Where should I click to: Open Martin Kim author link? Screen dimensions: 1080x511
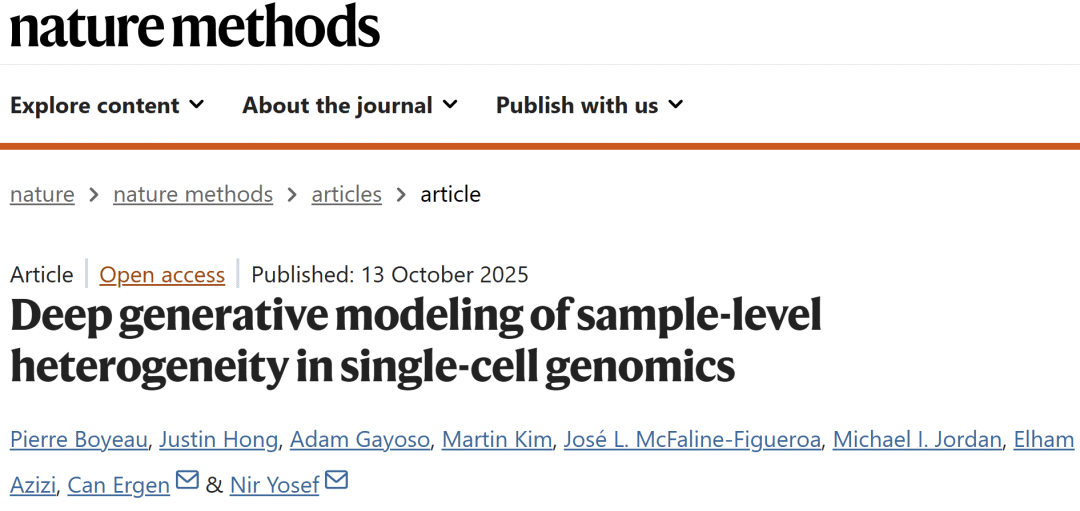click(496, 439)
